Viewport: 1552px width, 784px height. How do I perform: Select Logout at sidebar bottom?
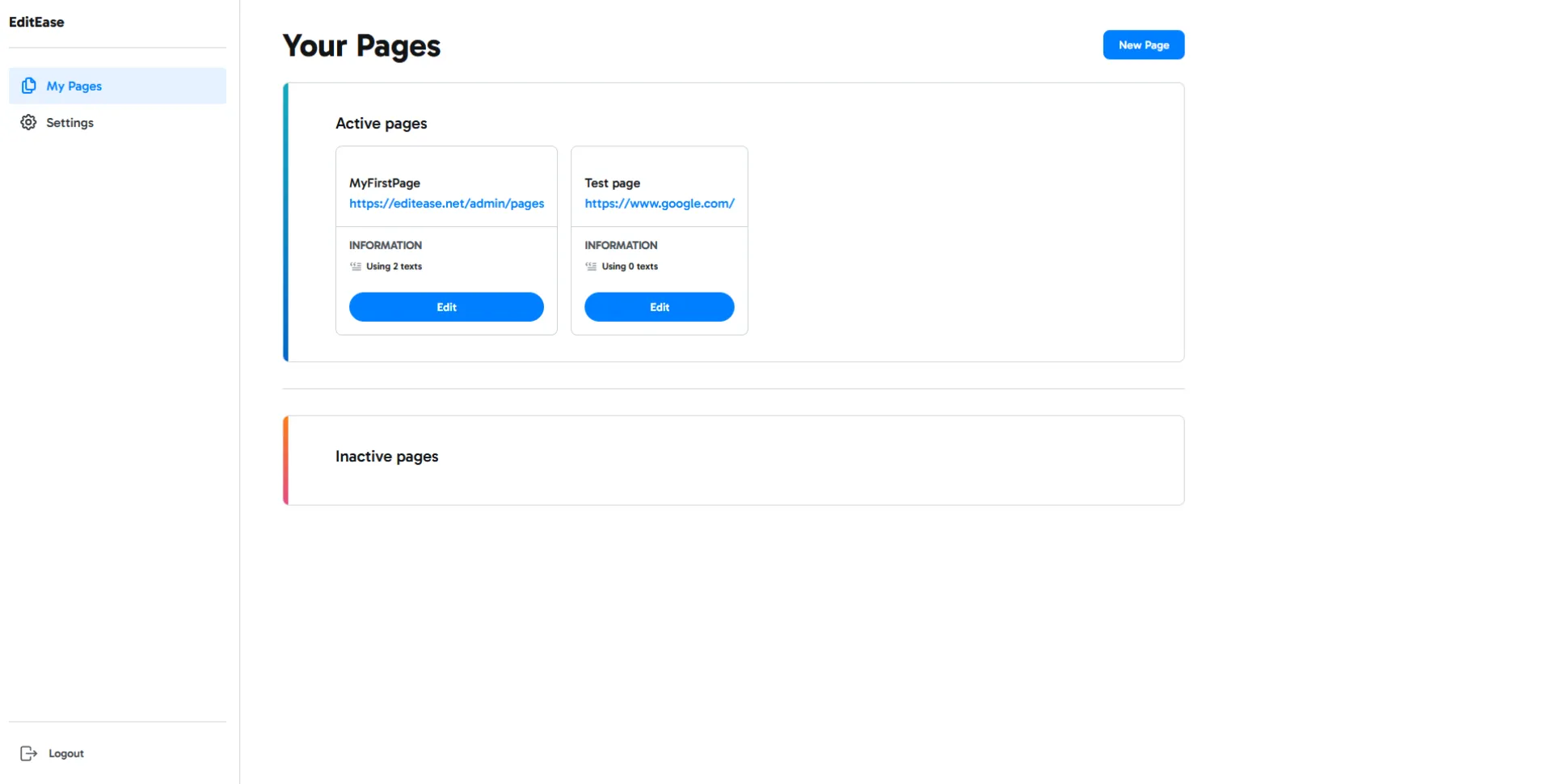pyautogui.click(x=53, y=753)
